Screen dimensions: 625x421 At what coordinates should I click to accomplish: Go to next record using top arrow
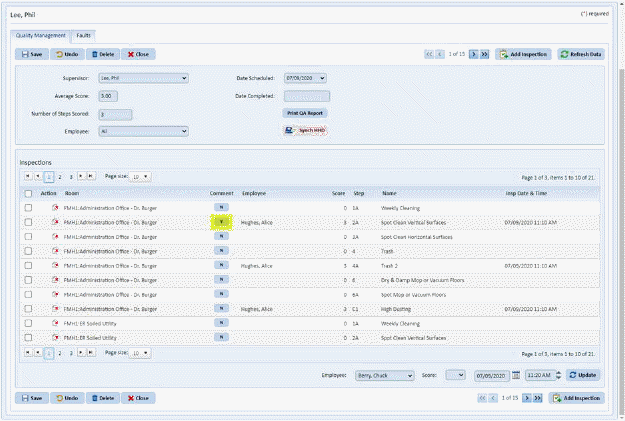click(474, 54)
